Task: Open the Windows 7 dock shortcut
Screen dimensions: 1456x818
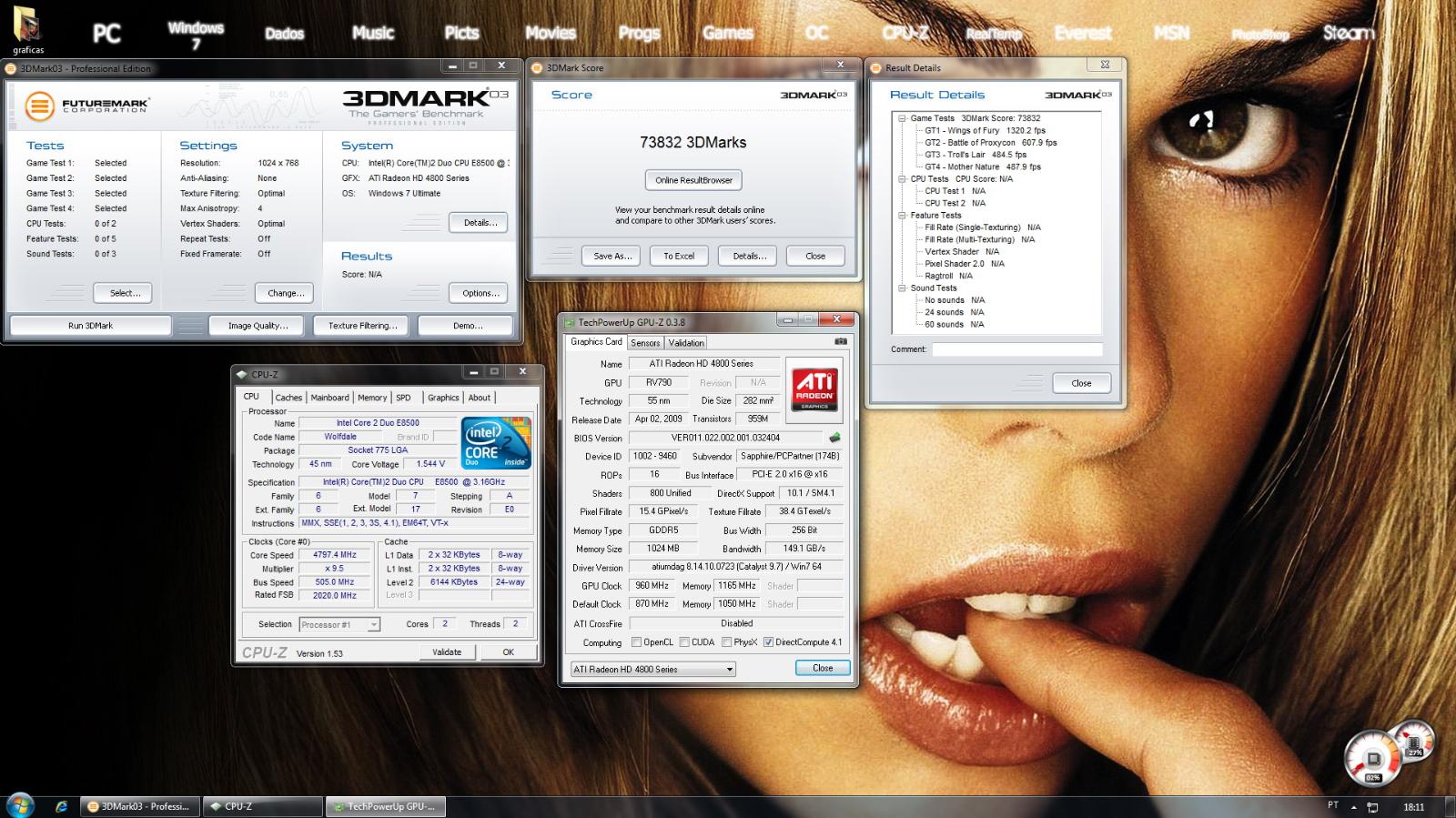Action: click(x=196, y=35)
